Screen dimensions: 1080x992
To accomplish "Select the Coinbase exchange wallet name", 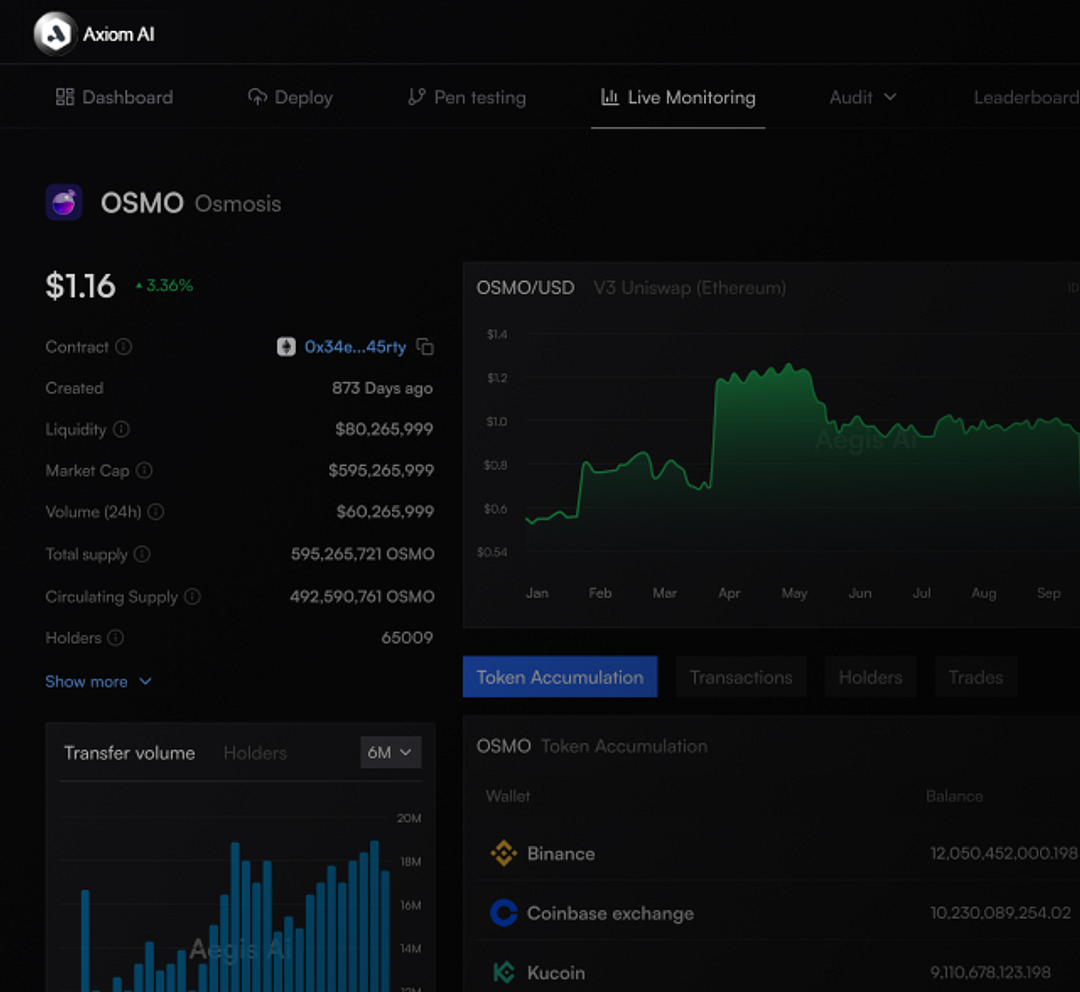I will (x=611, y=913).
